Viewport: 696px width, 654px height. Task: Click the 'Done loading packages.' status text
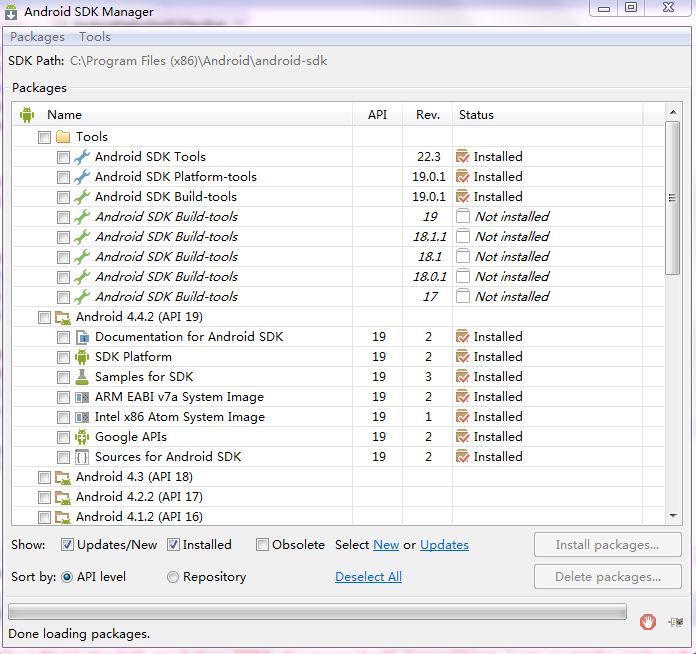click(79, 634)
